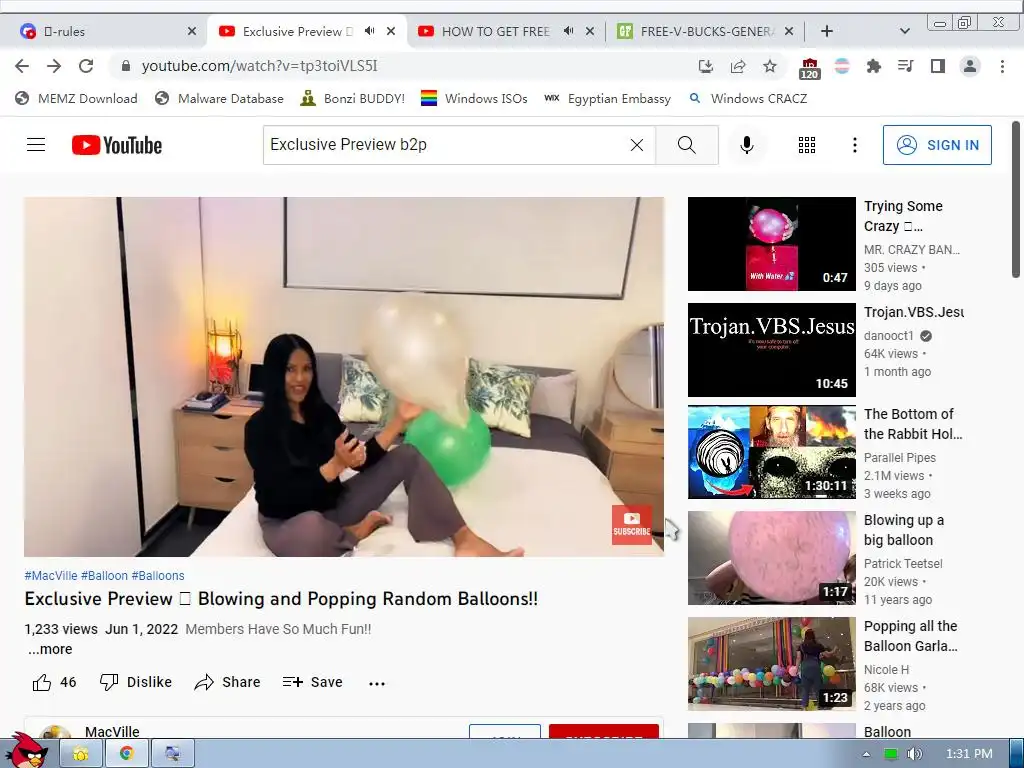Install app icon in address bar
1024x768 pixels.
[x=705, y=66]
